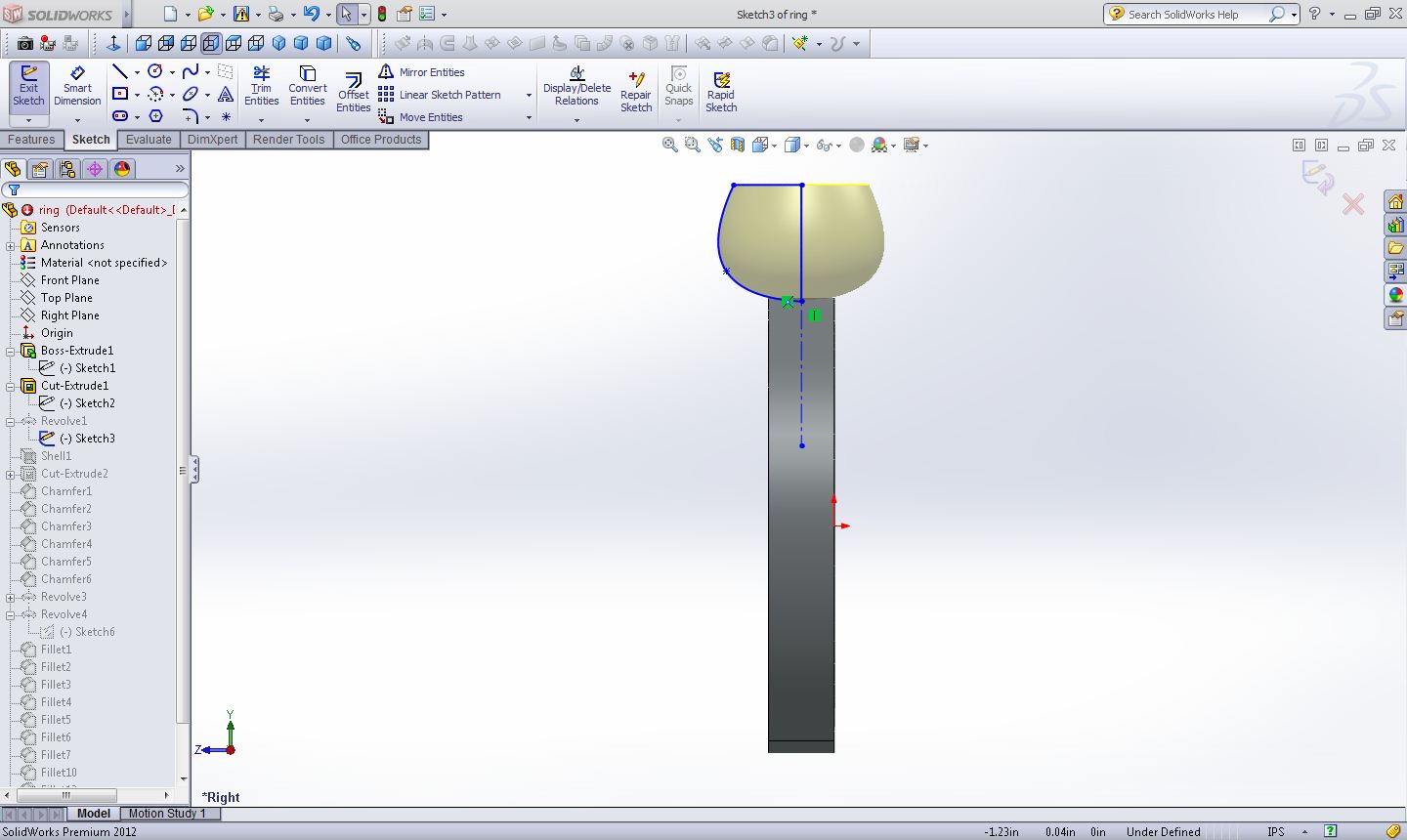The image size is (1407, 840).
Task: Open Linear Sketch Pattern dropdown arrow
Action: point(529,95)
